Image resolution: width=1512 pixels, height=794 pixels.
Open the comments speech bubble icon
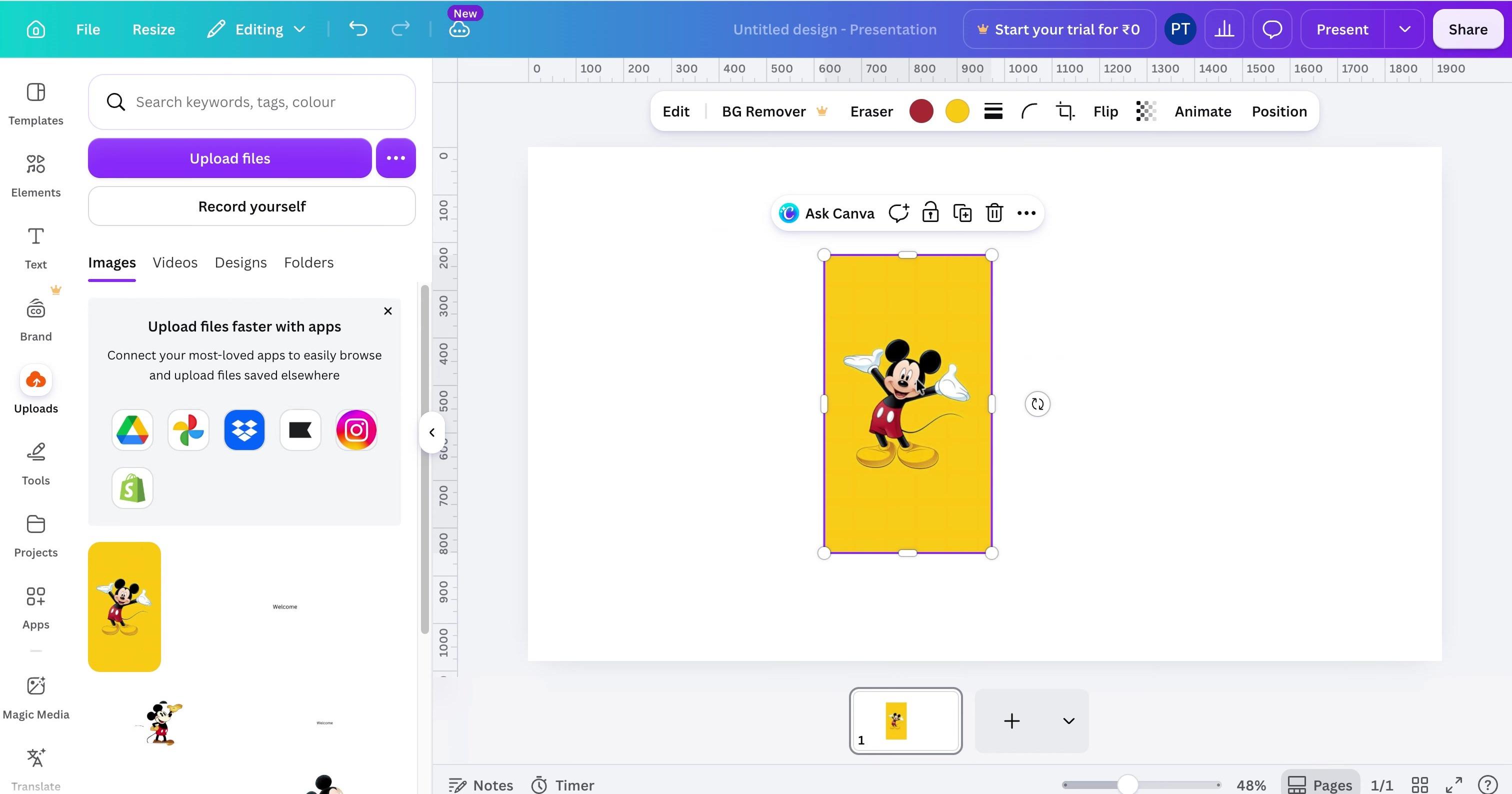point(1272,29)
